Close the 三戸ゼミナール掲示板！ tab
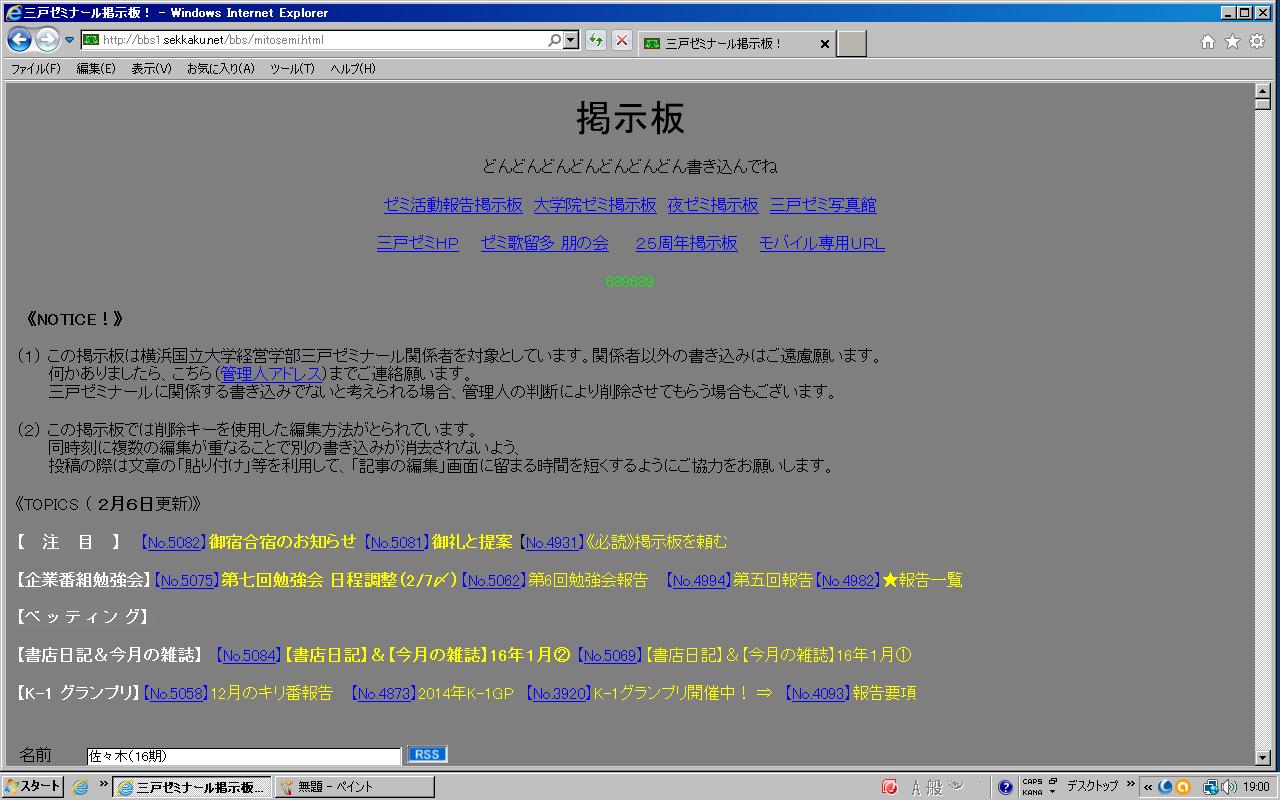 click(824, 44)
